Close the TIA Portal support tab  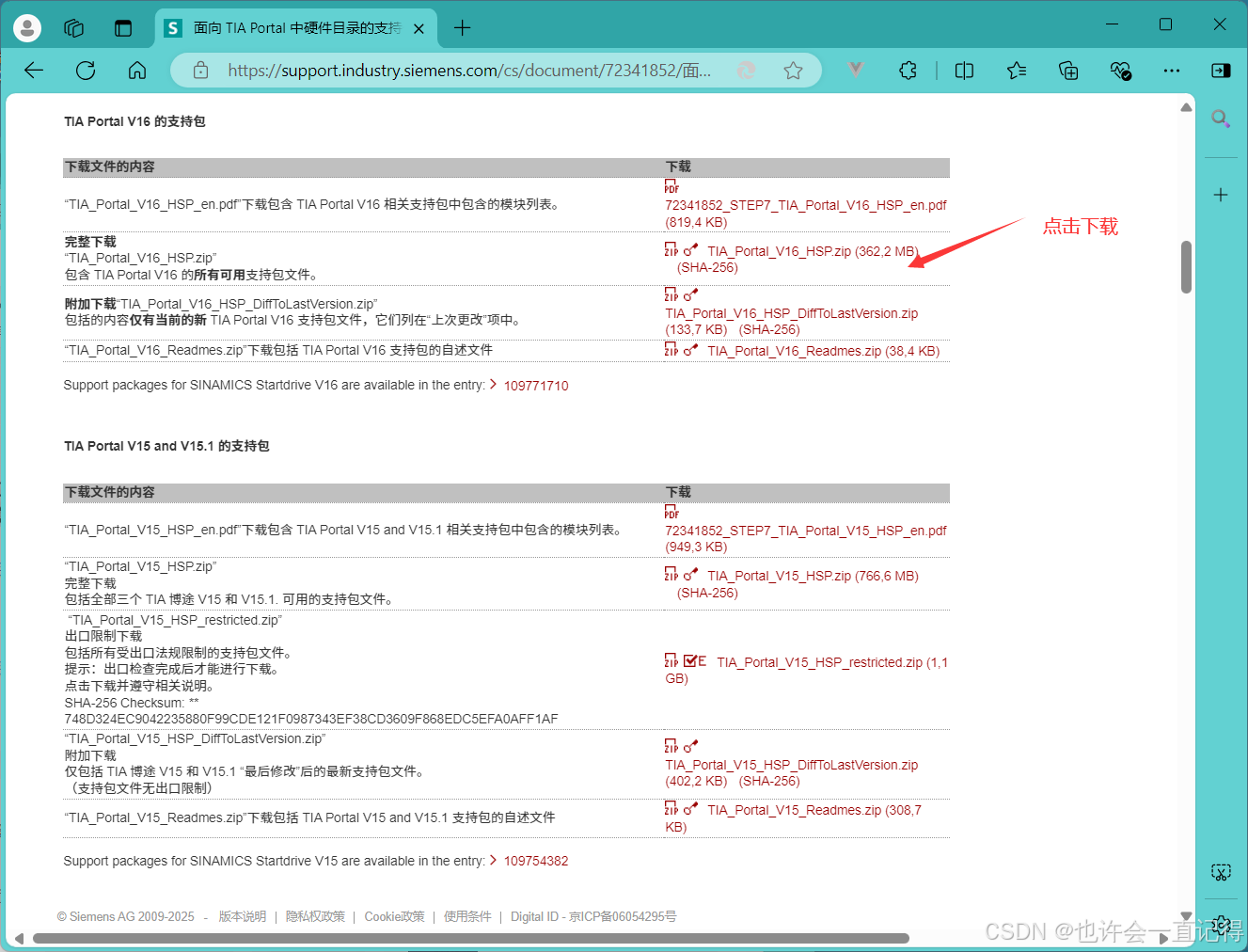tap(419, 29)
